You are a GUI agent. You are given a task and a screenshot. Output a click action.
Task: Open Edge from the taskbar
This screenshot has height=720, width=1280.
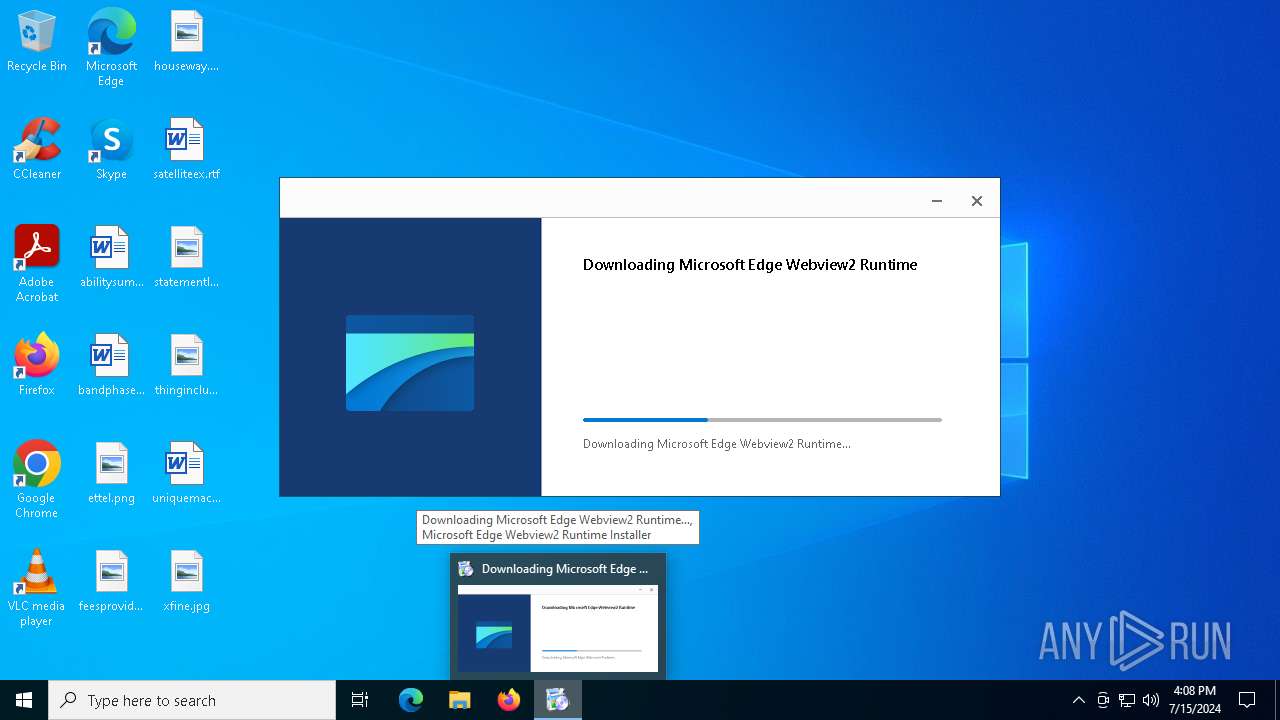tap(411, 700)
